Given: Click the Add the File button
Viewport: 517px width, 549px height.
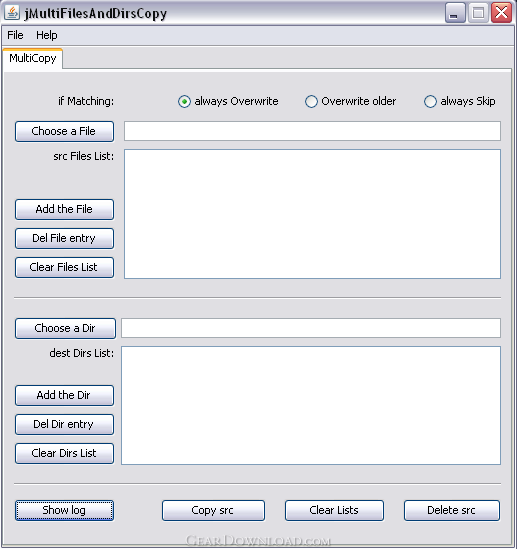Looking at the screenshot, I should [64, 209].
